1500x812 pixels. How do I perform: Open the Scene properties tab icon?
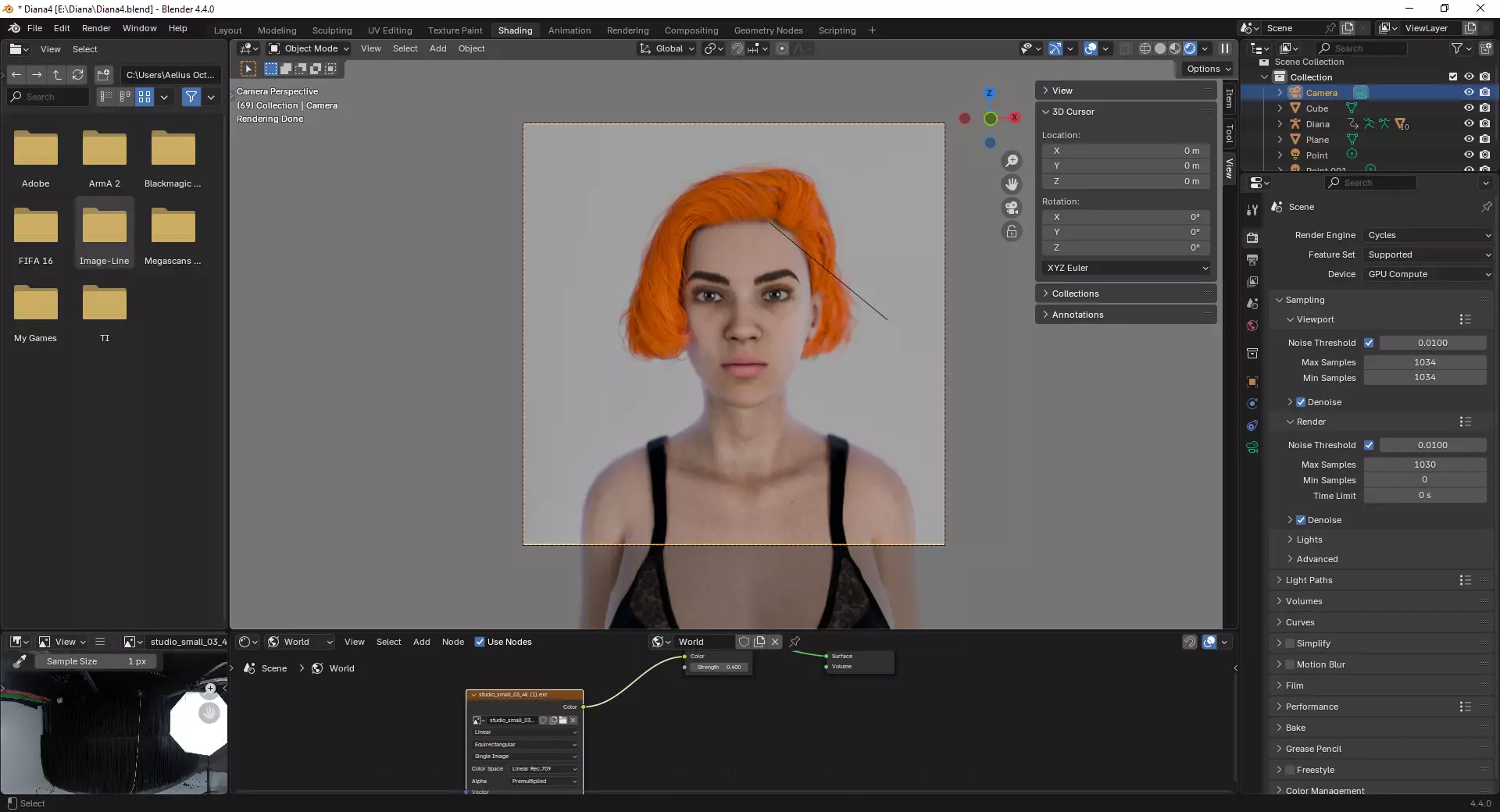pyautogui.click(x=1252, y=303)
